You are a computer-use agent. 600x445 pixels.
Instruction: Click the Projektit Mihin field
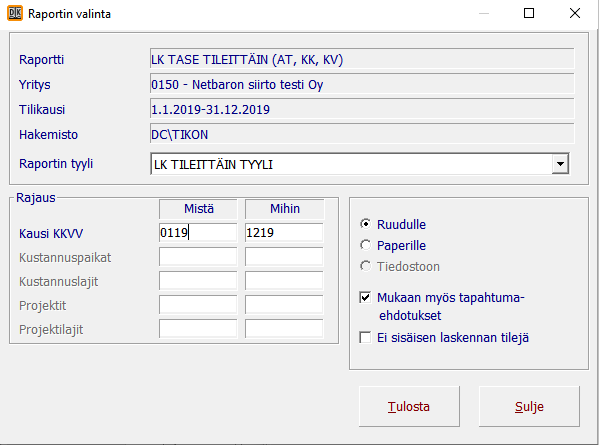tap(283, 305)
